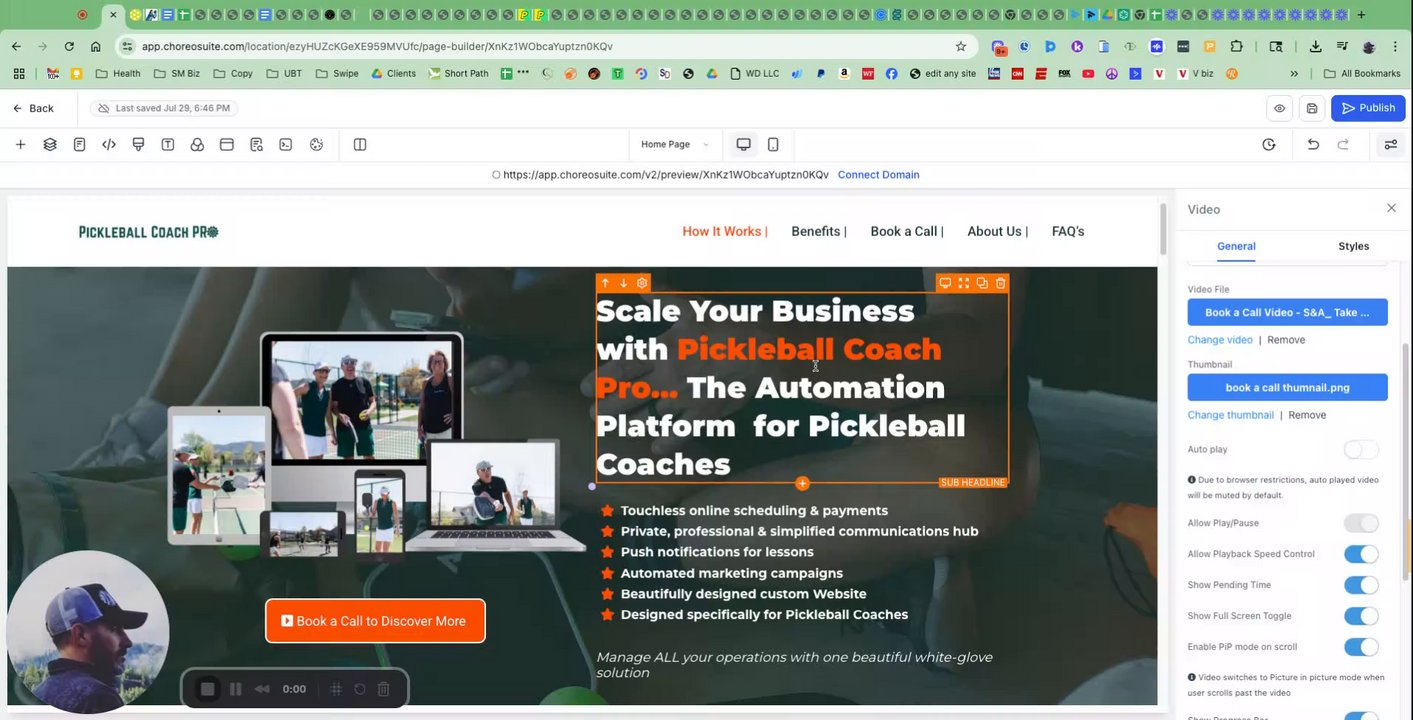Click Book a Call to Discover More button

coord(375,621)
